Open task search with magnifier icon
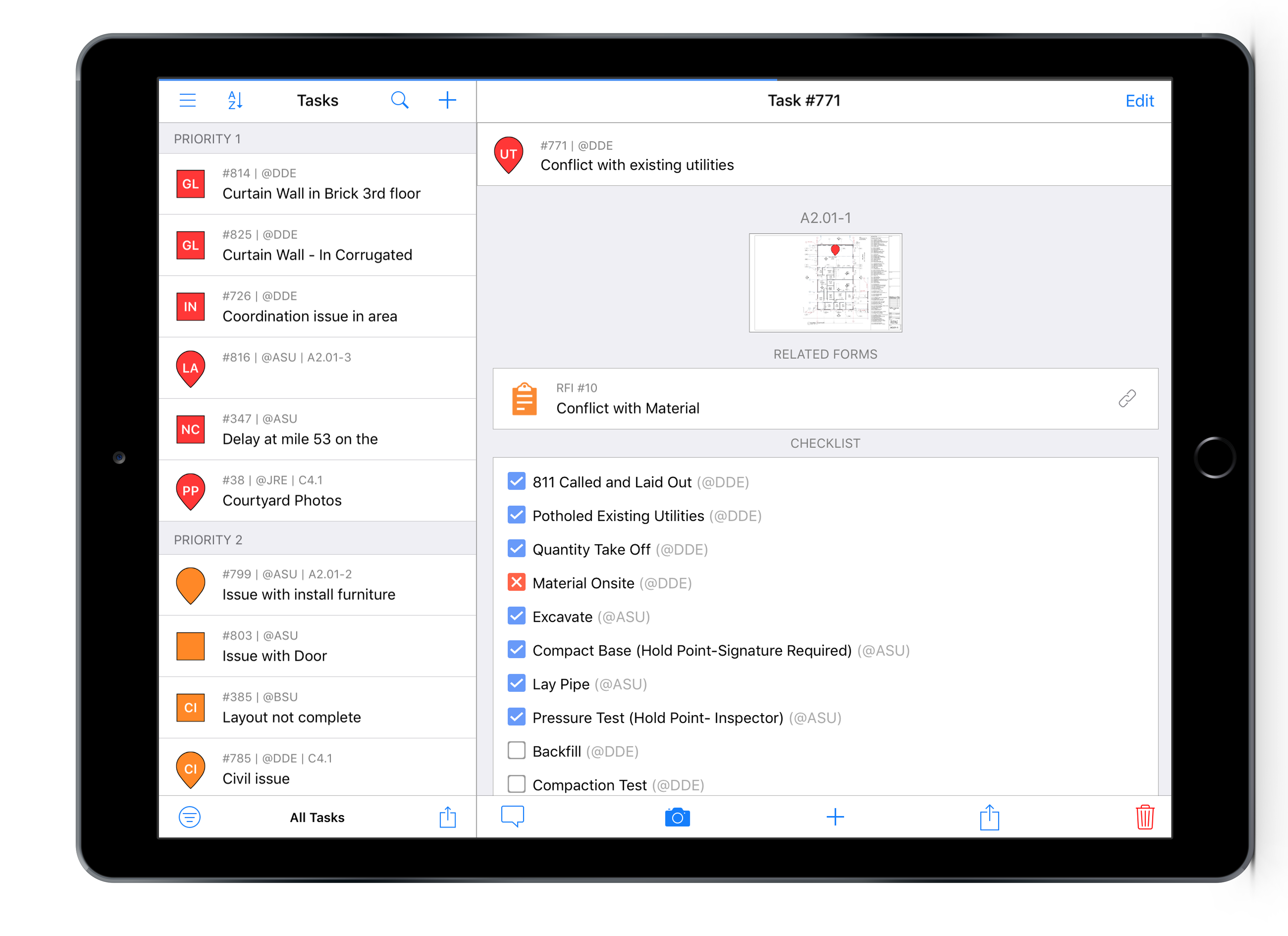Screen dimensions: 1288x936 [400, 100]
